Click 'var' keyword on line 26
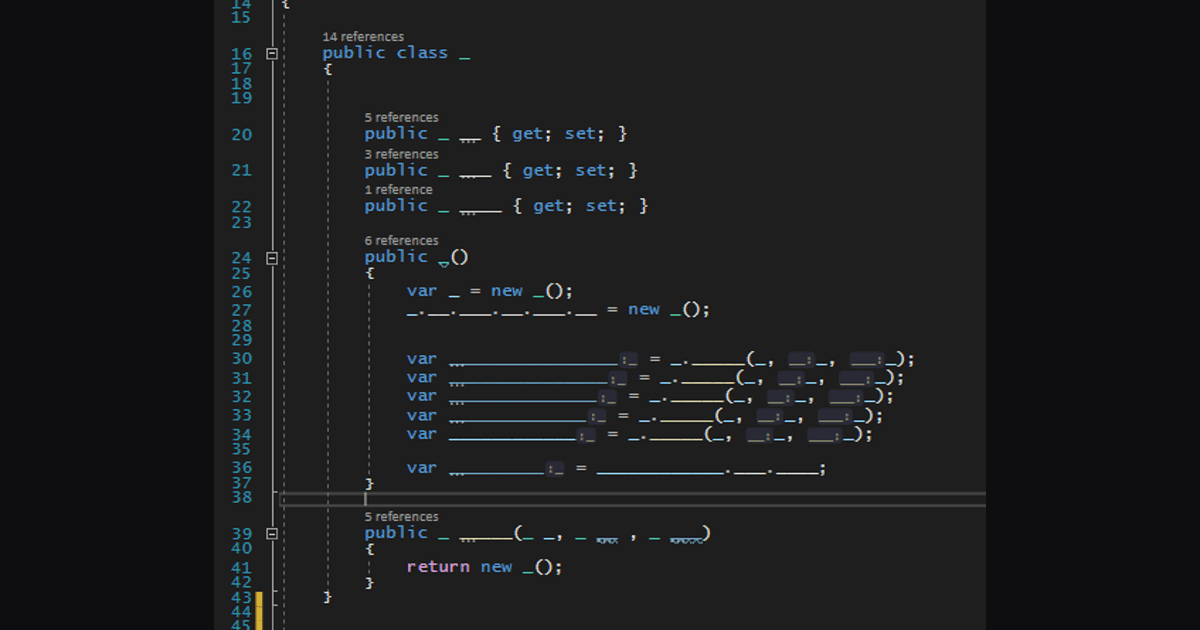The image size is (1200, 630). 422,290
